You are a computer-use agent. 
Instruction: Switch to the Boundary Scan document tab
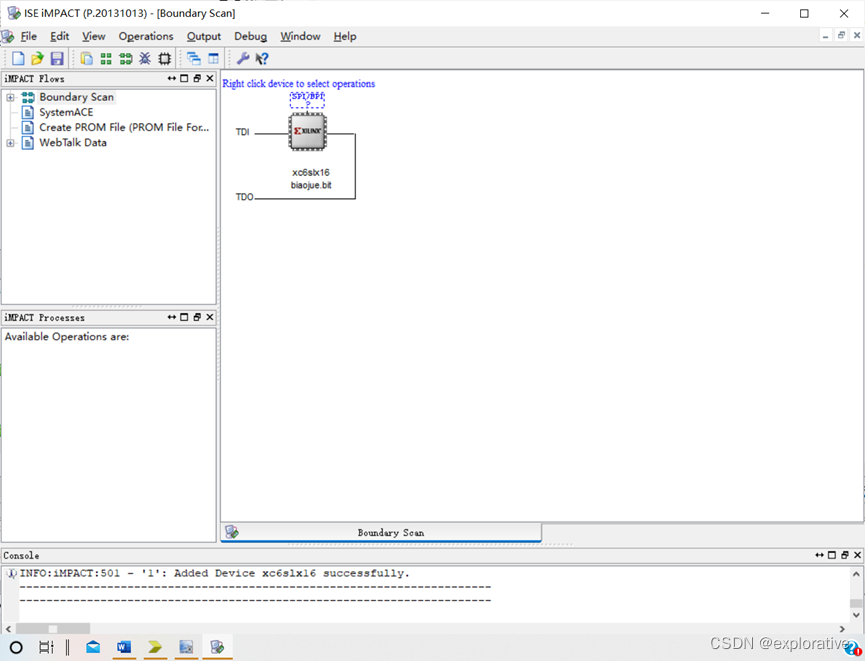[381, 532]
